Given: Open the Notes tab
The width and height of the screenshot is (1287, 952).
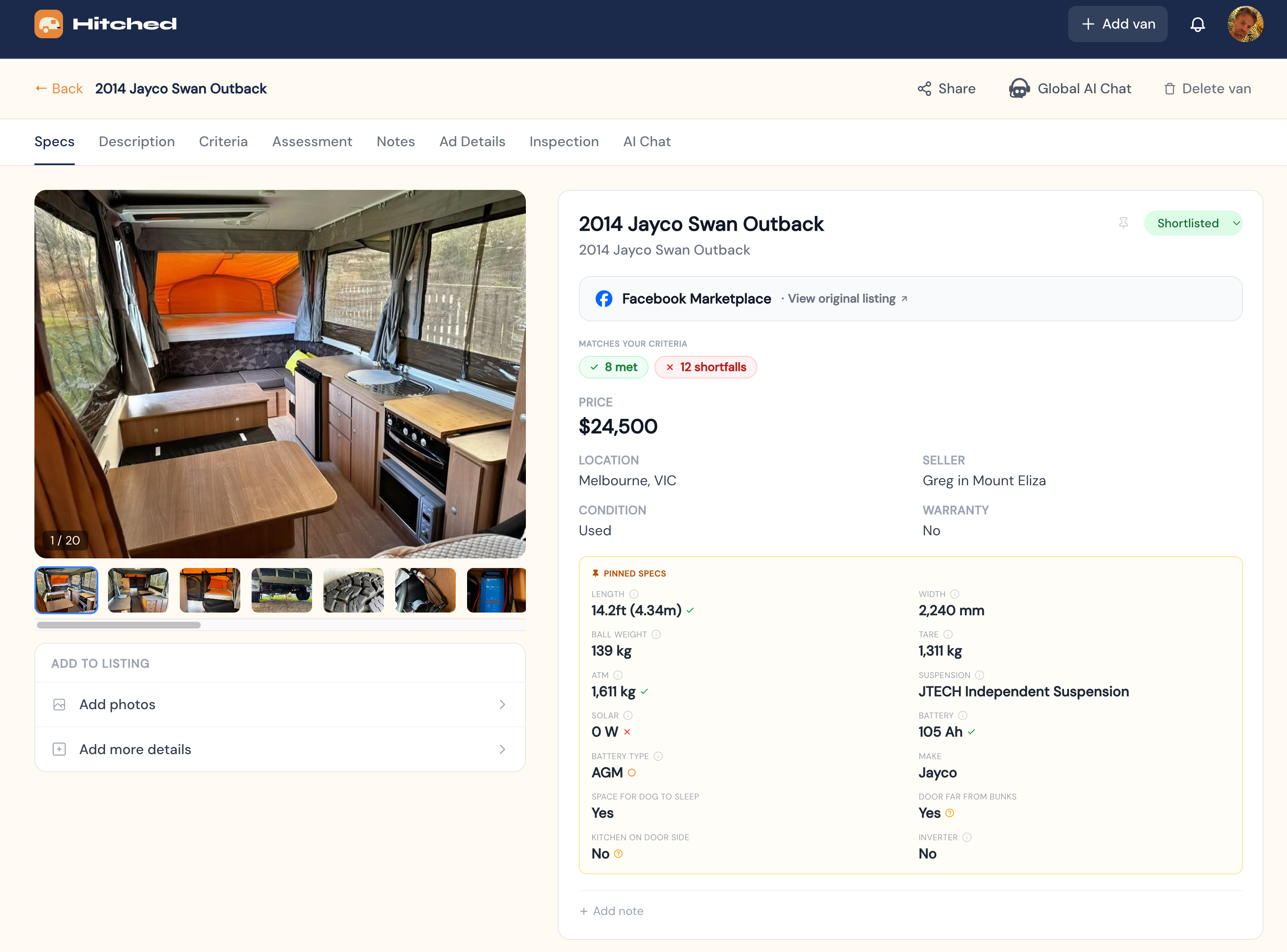Looking at the screenshot, I should click(x=396, y=142).
